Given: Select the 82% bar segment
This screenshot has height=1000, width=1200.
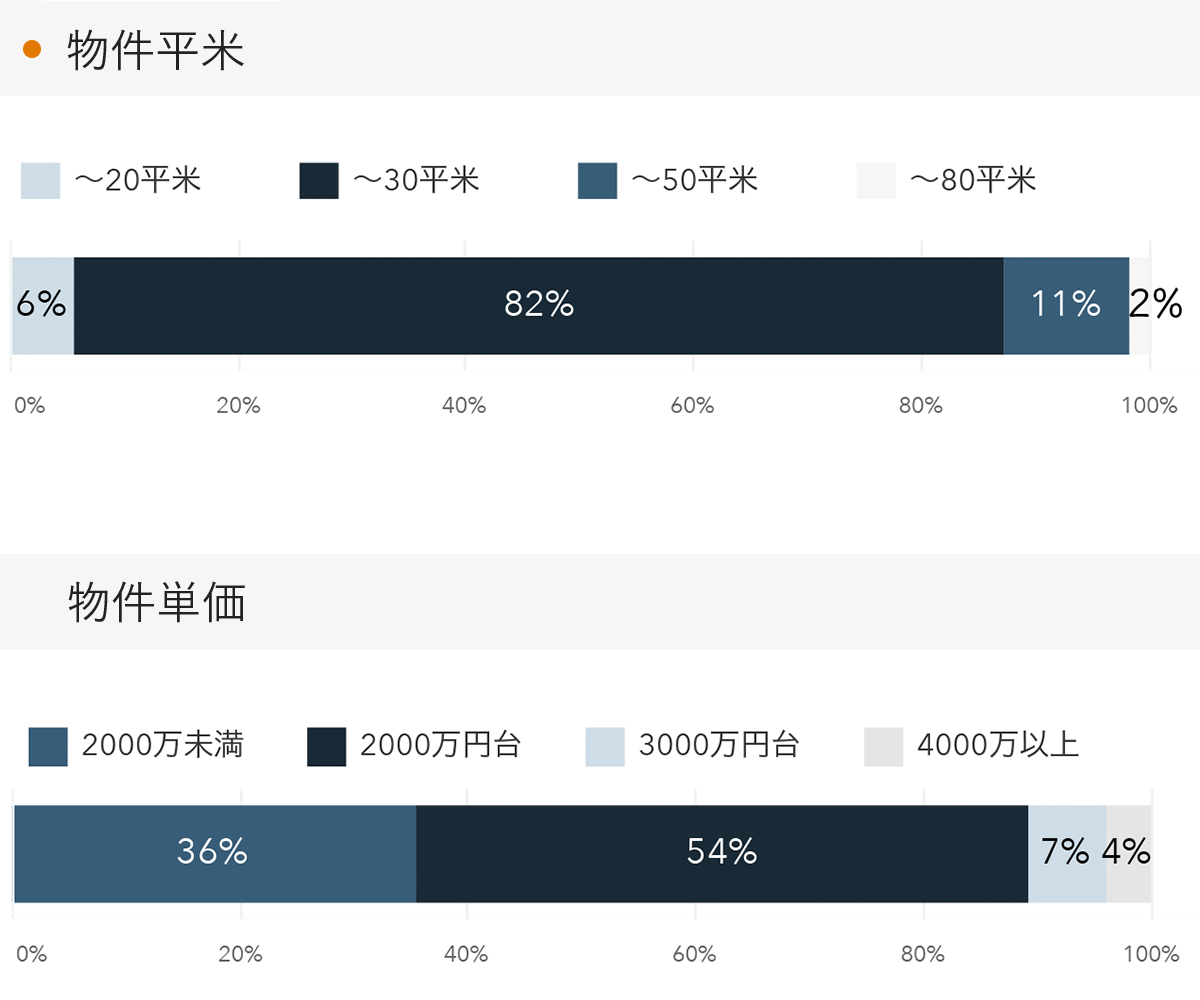Looking at the screenshot, I should 539,305.
